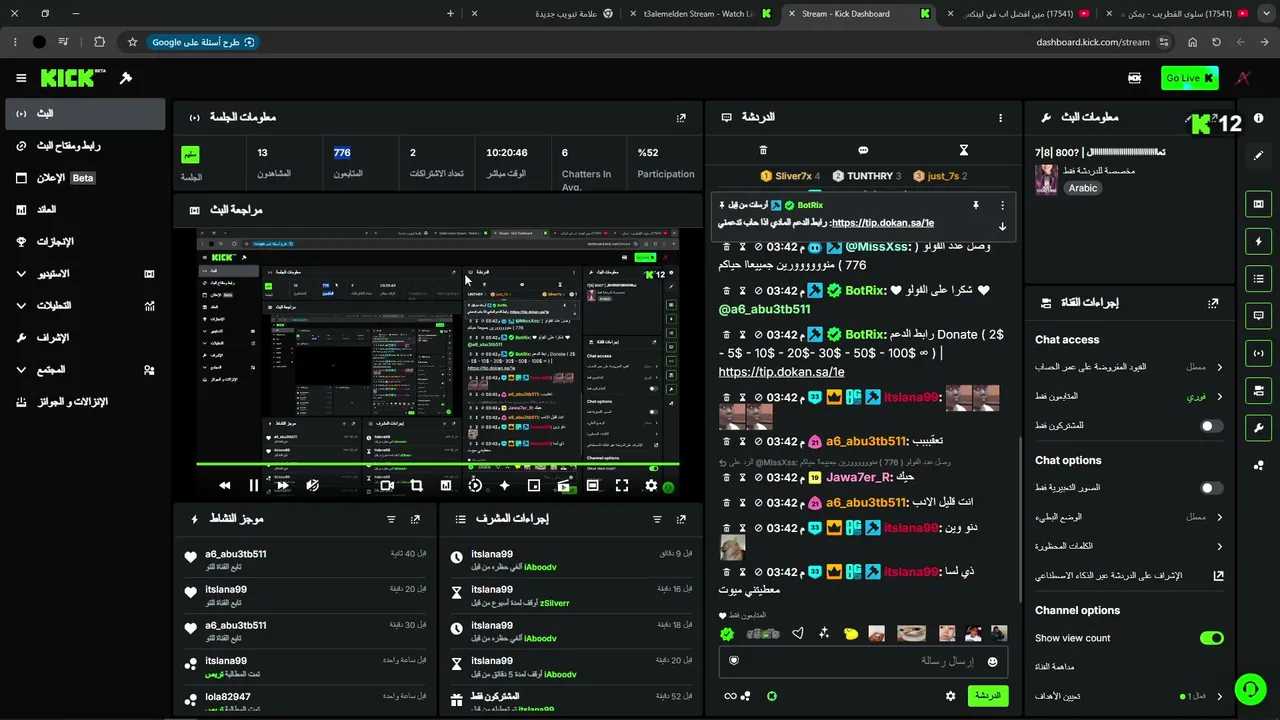Click the crop icon in preview controls
Image resolution: width=1280 pixels, height=720 pixels.
pos(416,485)
